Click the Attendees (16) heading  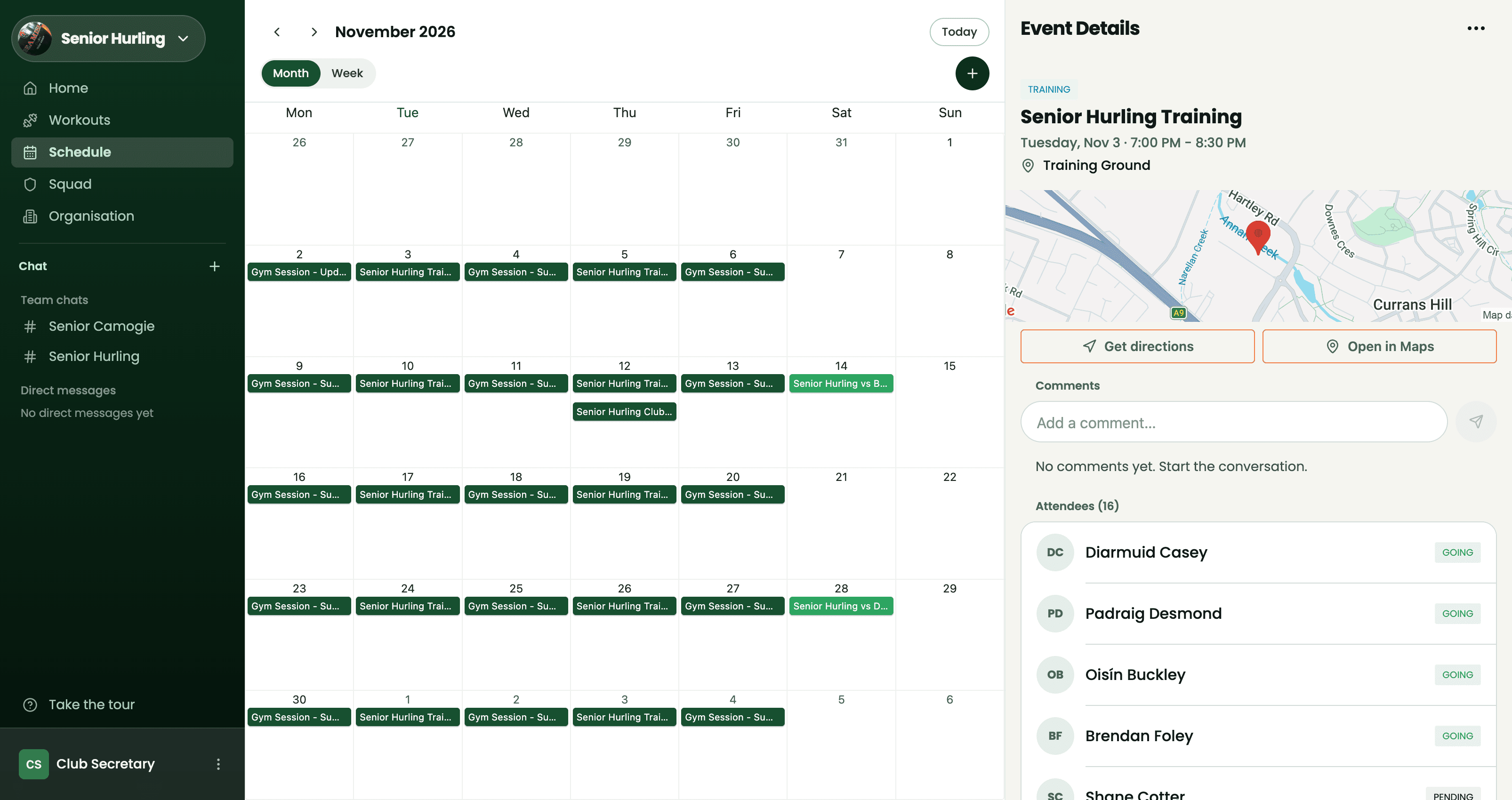pyautogui.click(x=1077, y=506)
